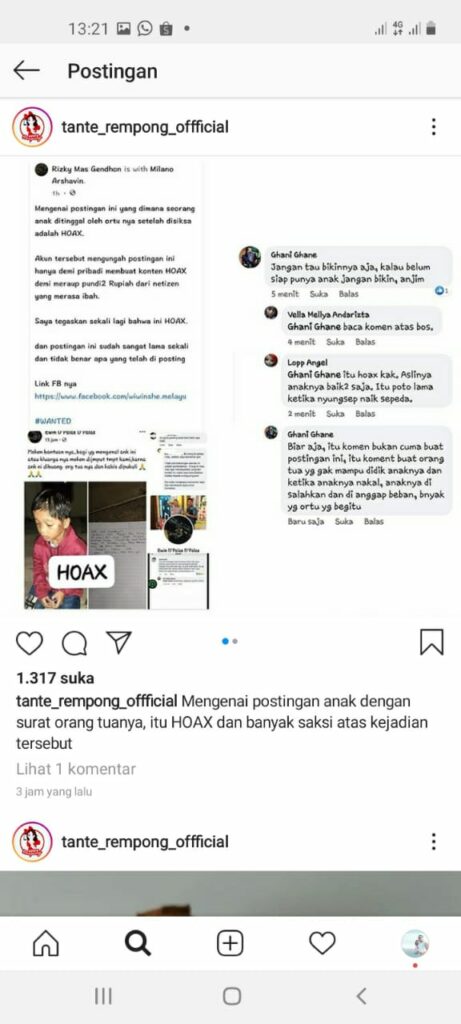Open your profile from bottom avatar

pyautogui.click(x=415, y=943)
